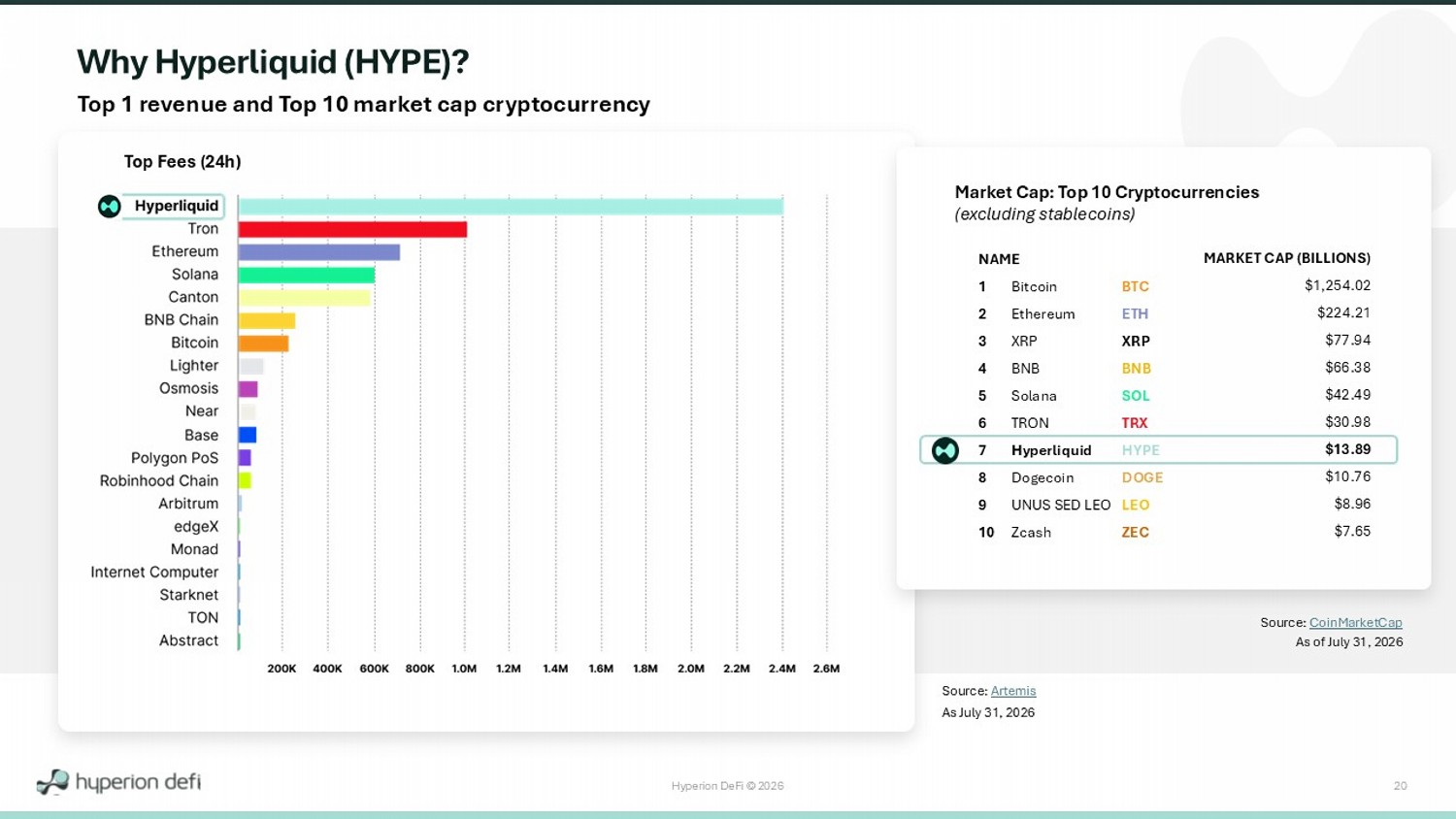Open the CoinMarketCap source link
Image resolution: width=1456 pixels, height=819 pixels.
click(x=1355, y=623)
